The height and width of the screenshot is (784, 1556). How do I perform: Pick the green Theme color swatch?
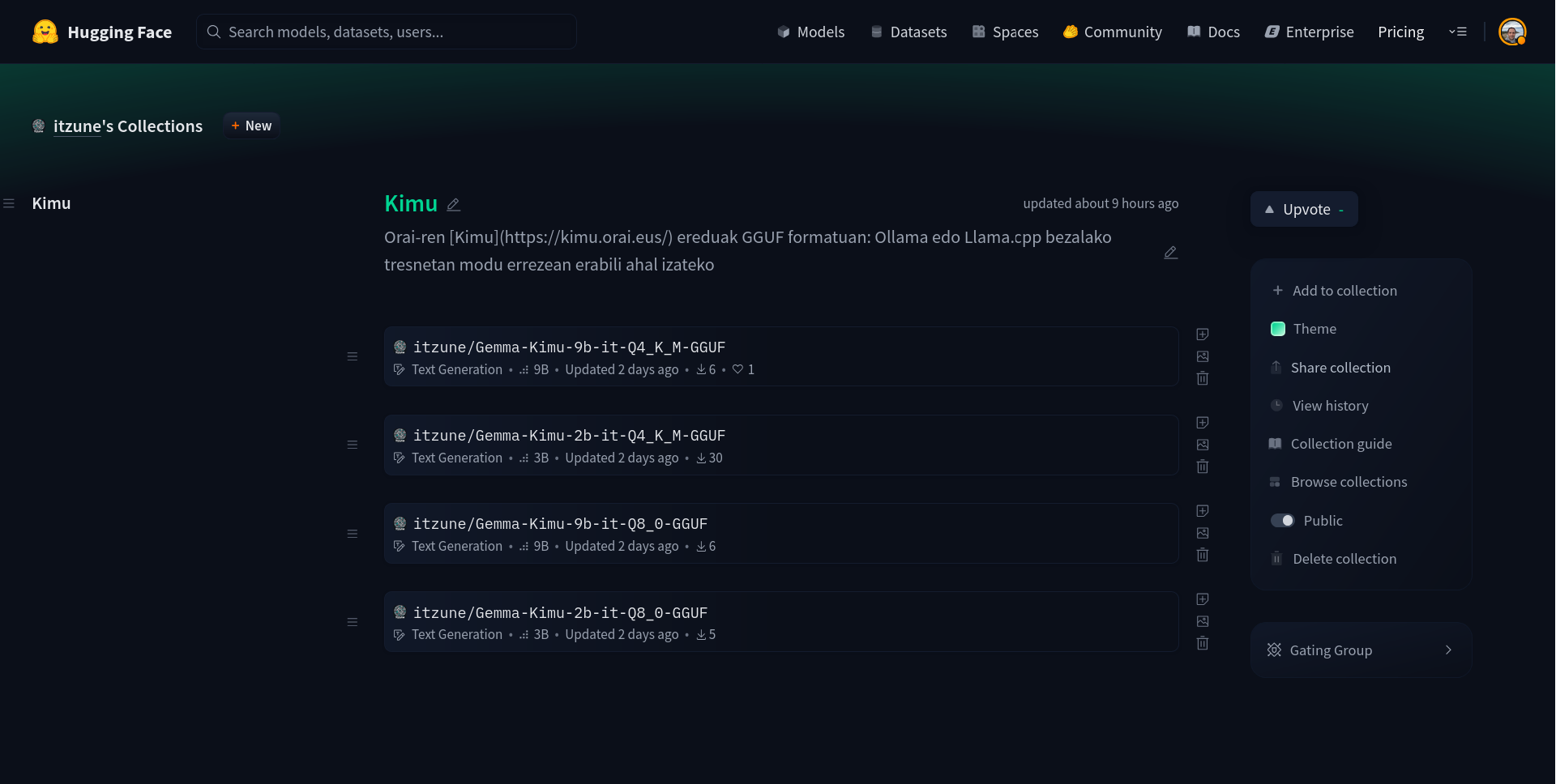point(1278,329)
